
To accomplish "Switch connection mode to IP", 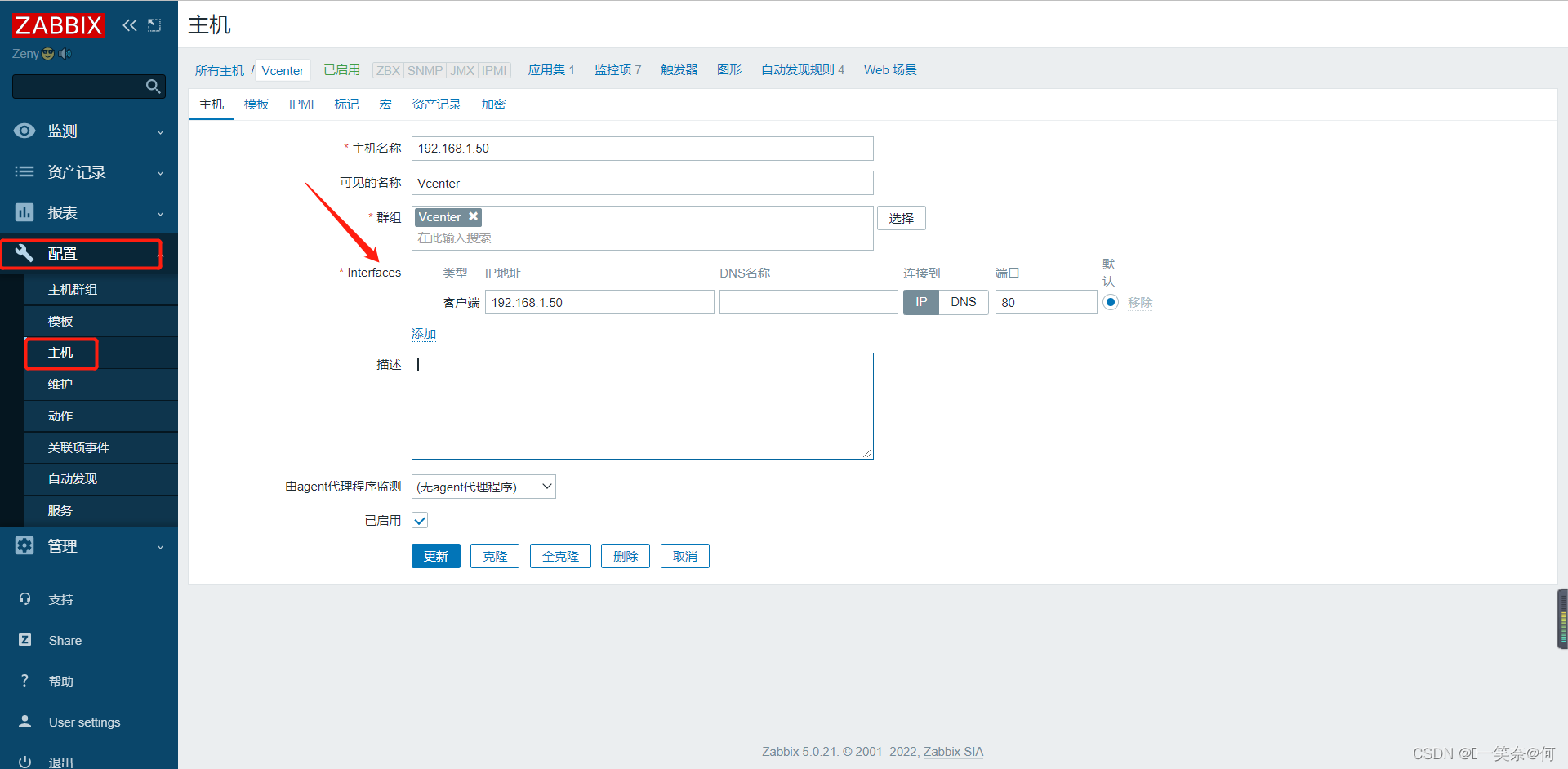I will [921, 302].
